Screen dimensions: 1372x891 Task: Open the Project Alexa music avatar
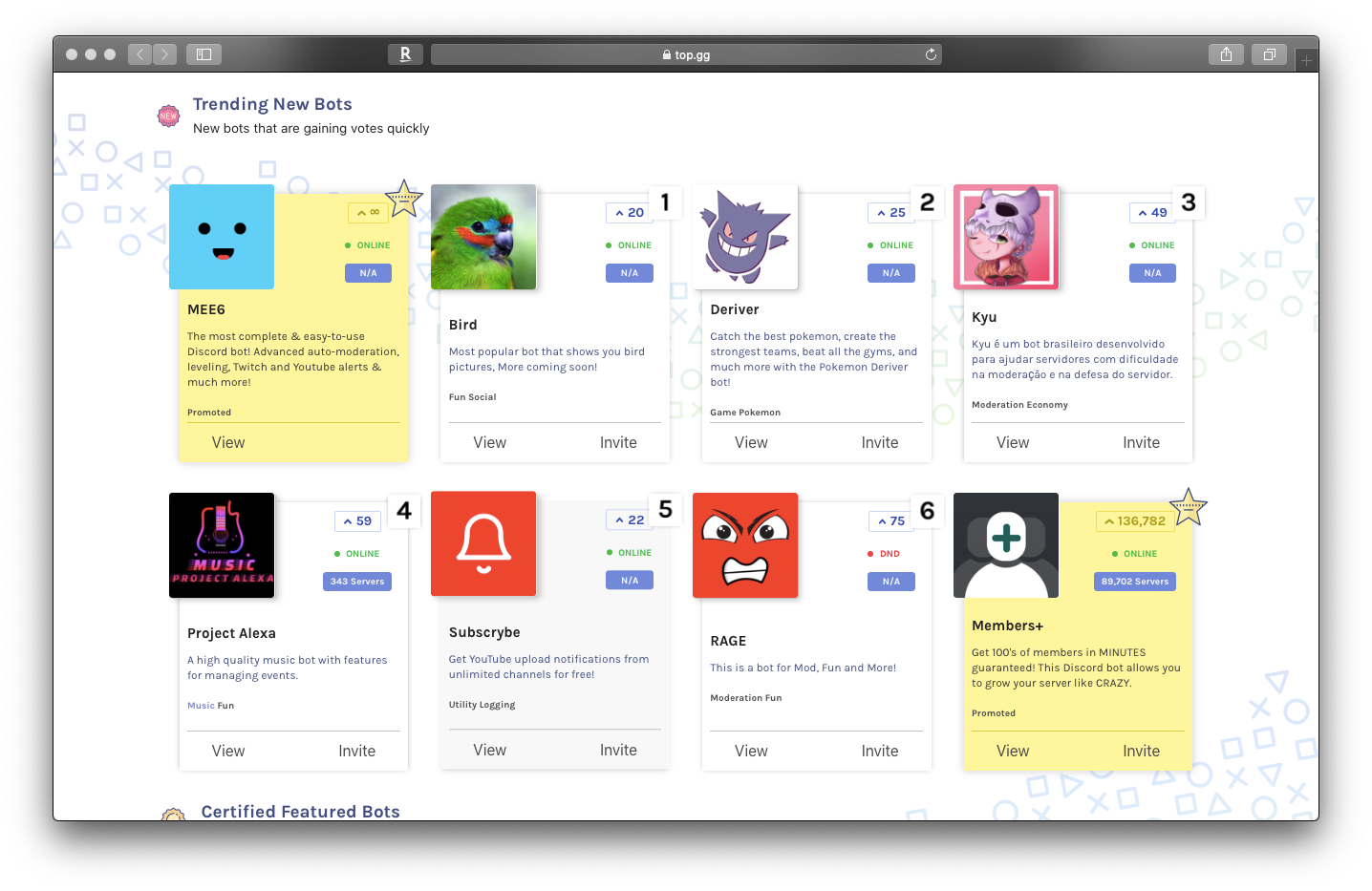pyautogui.click(x=222, y=545)
